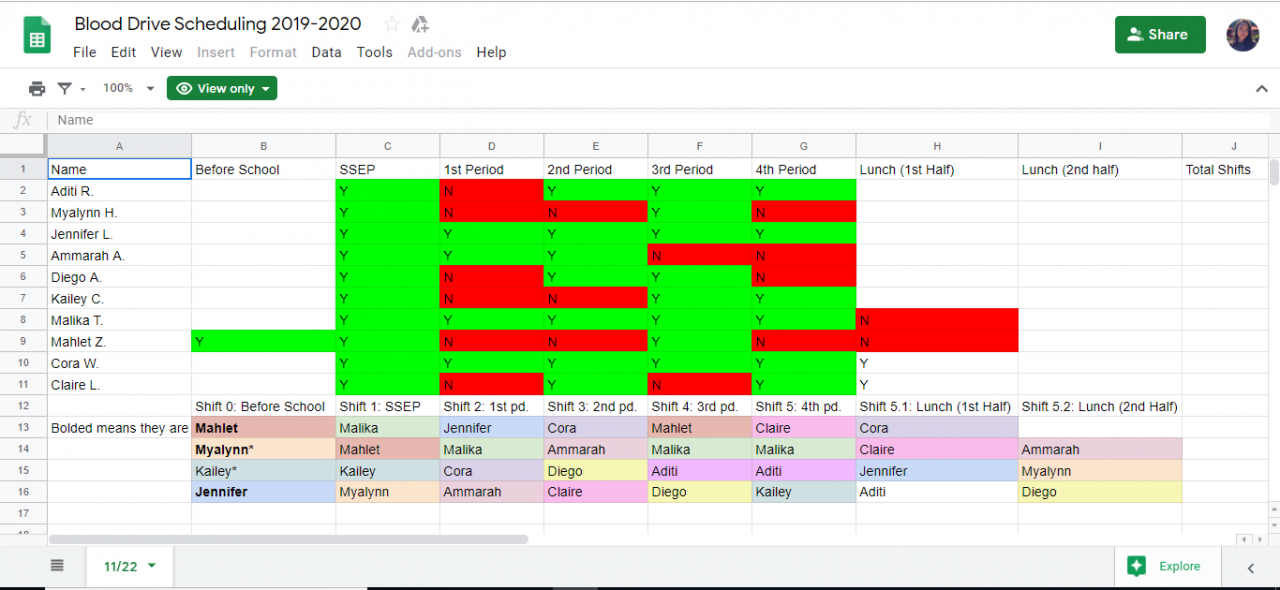Select the Malika T. name cell

pyautogui.click(x=119, y=320)
